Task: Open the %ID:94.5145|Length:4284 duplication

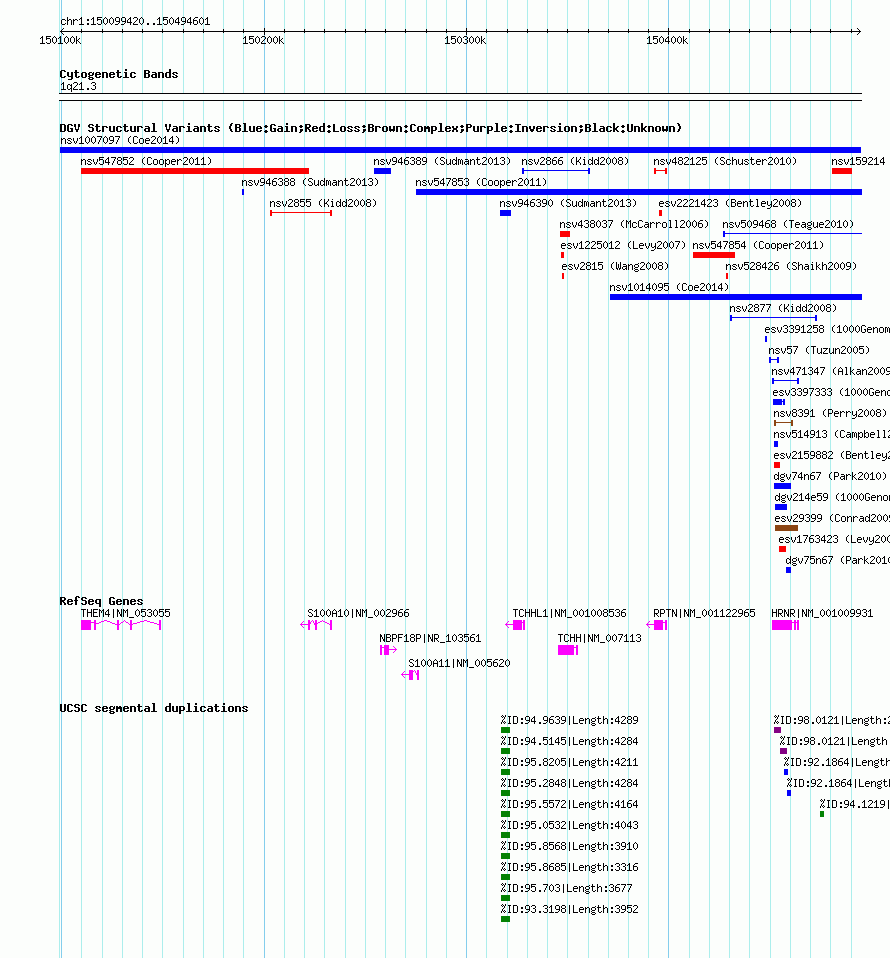Action: coord(569,741)
